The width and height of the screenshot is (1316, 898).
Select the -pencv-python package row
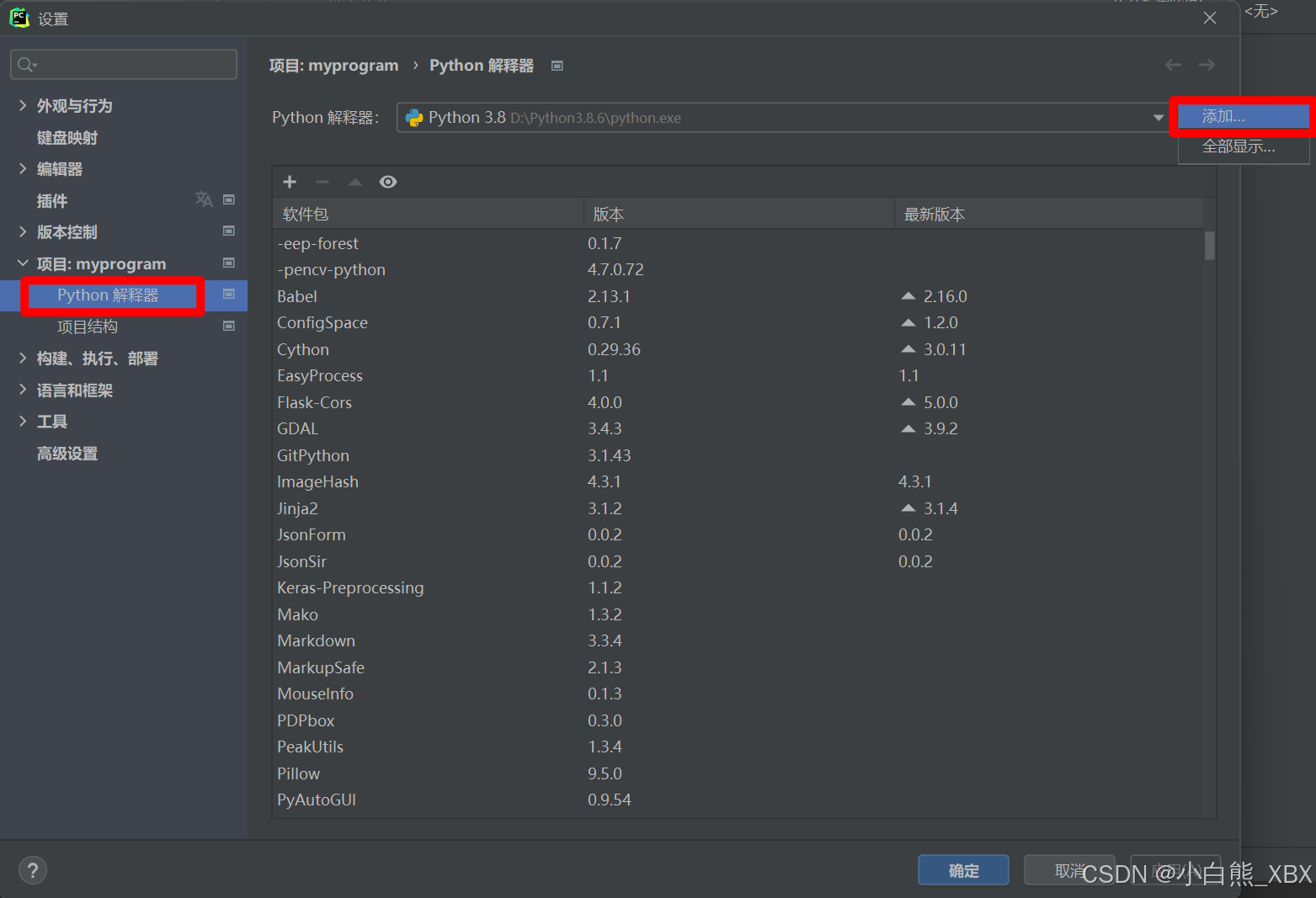[738, 269]
